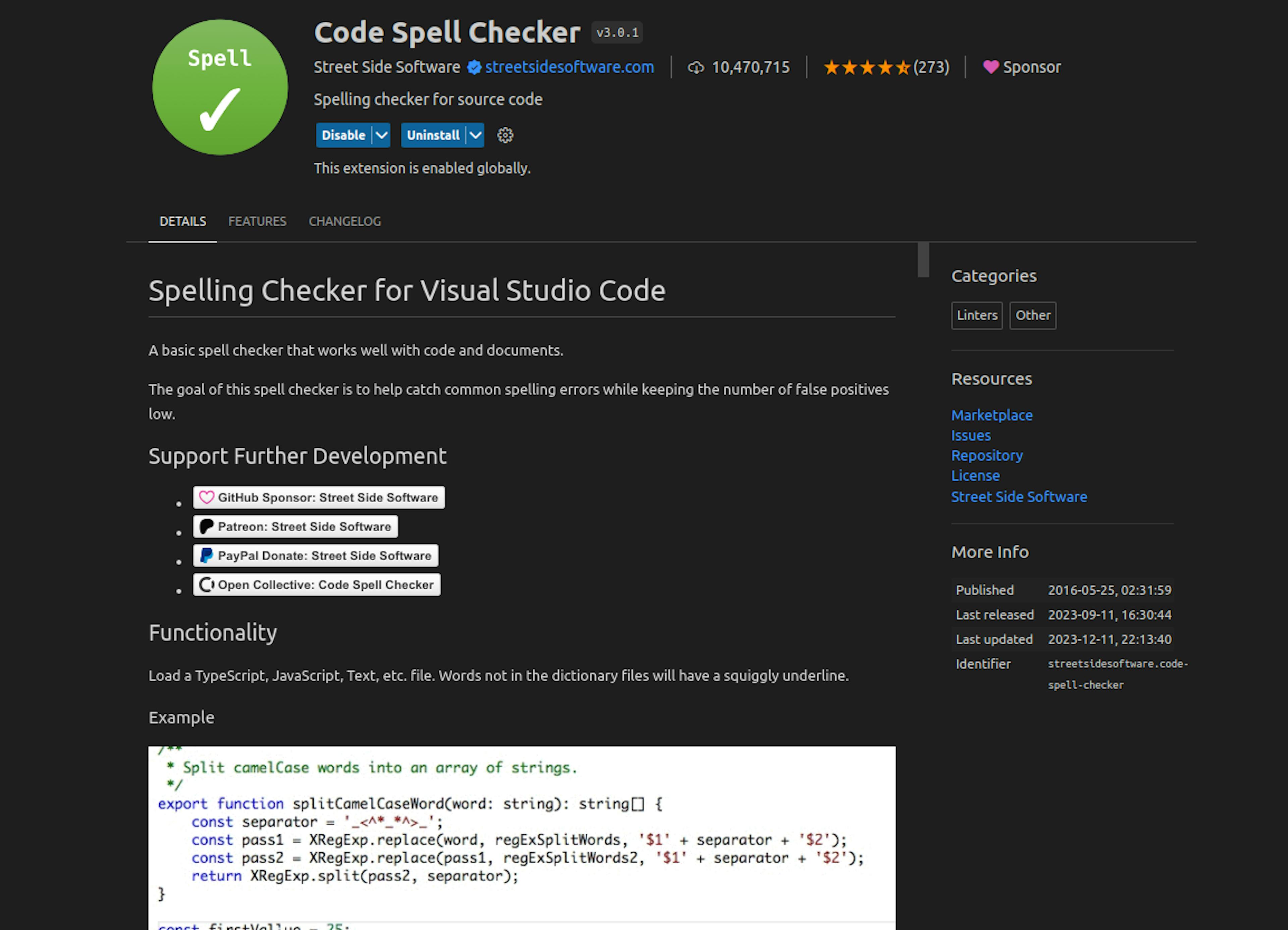Viewport: 1288px width, 930px height.
Task: Open extension settings gear icon
Action: pos(505,135)
